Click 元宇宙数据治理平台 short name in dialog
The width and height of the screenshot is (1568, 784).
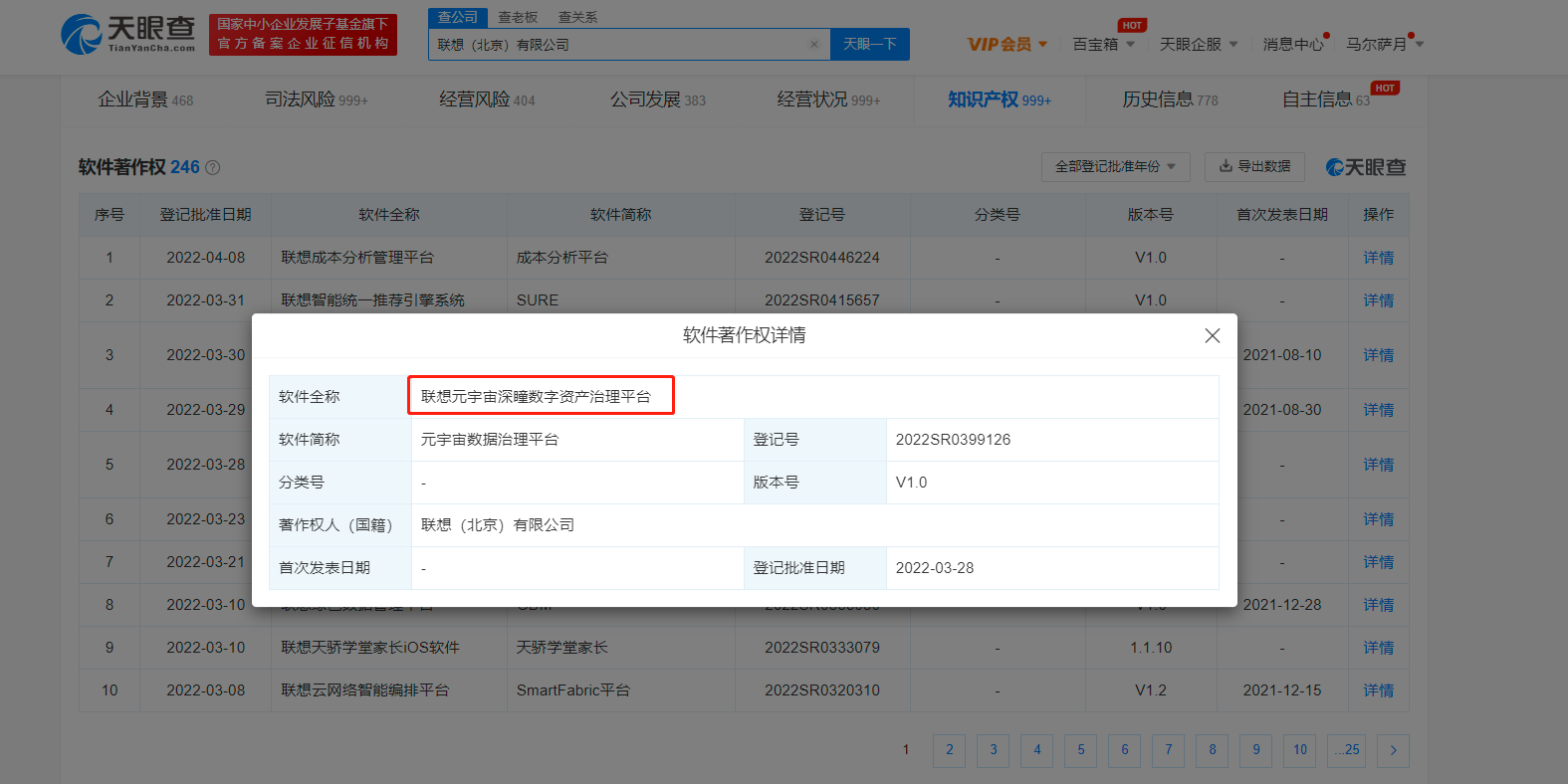point(490,440)
